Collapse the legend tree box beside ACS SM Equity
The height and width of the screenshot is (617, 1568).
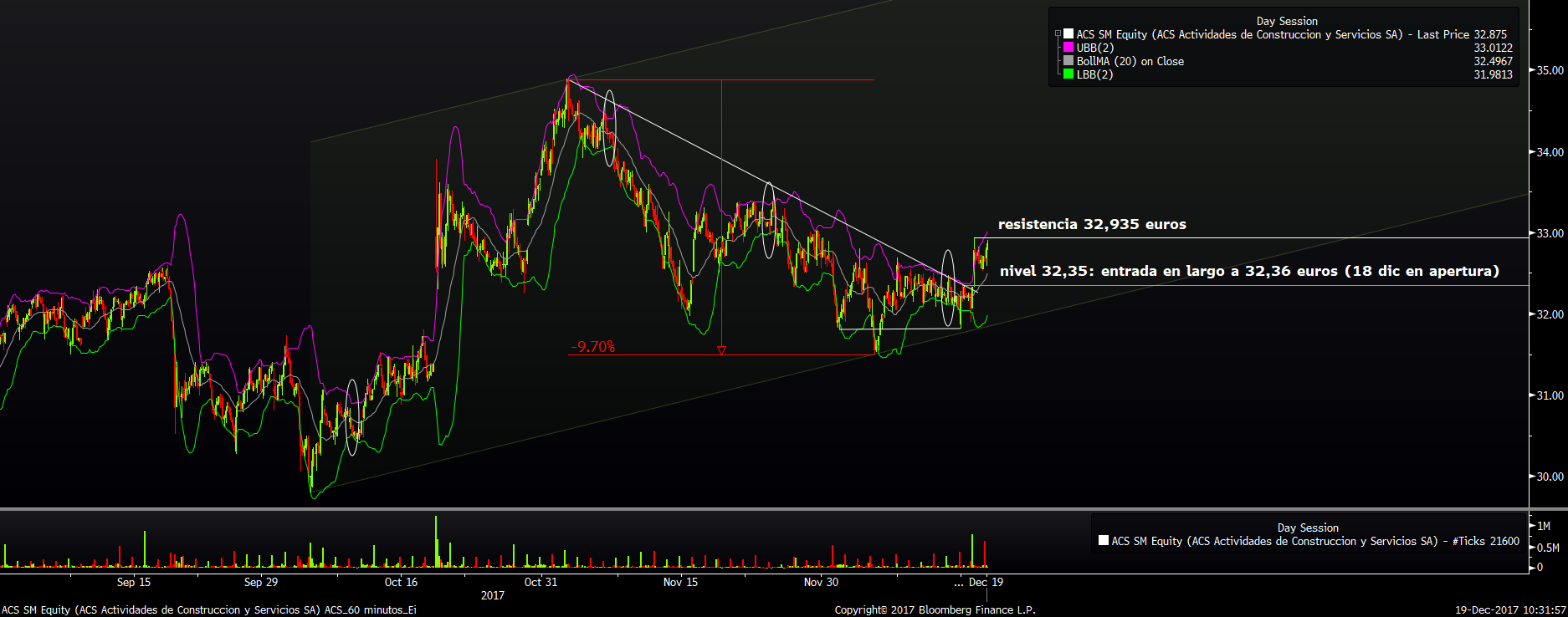1058,34
